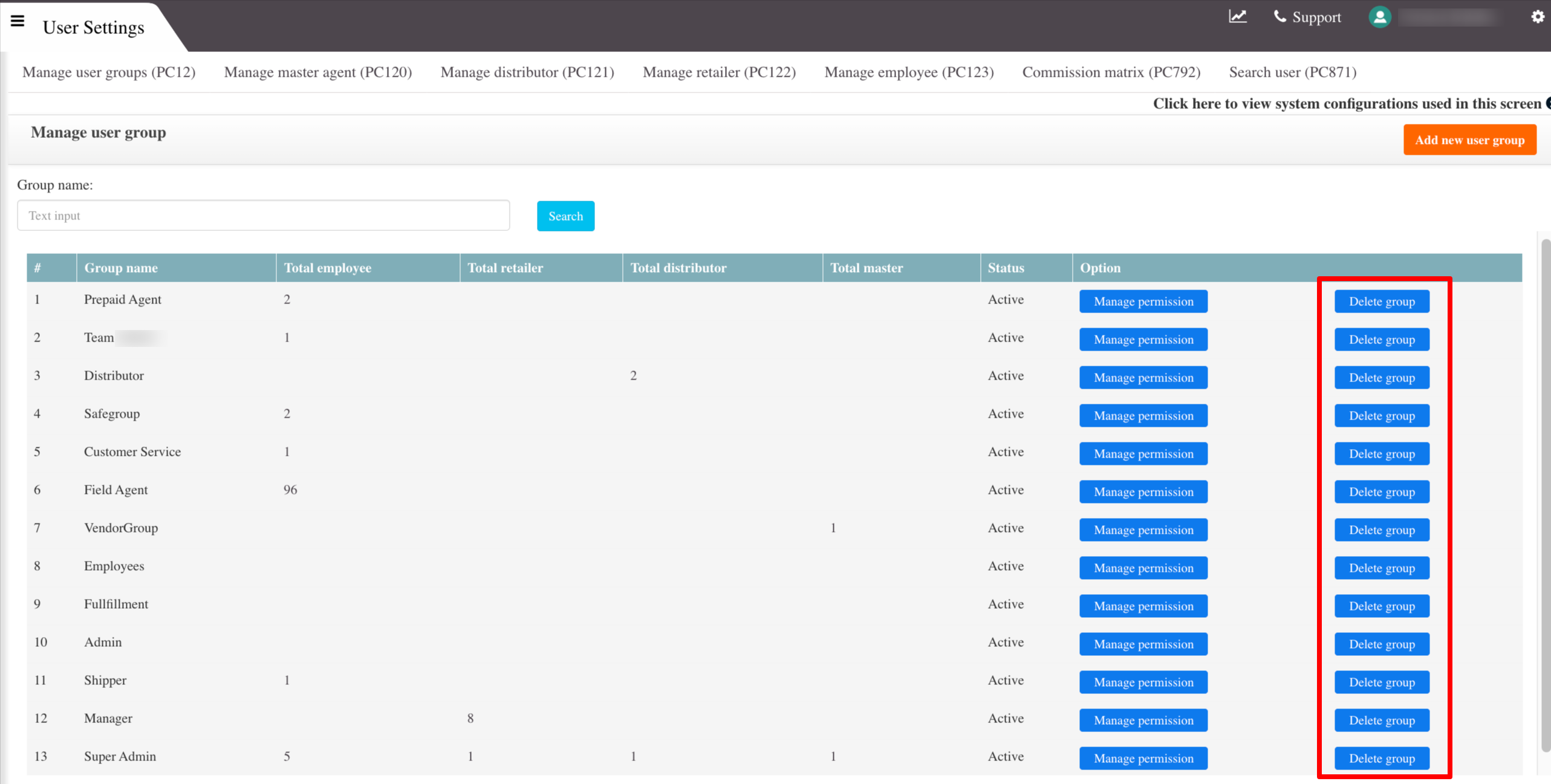The width and height of the screenshot is (1551, 784).
Task: Click Manager's retailer count 8
Action: click(x=470, y=718)
